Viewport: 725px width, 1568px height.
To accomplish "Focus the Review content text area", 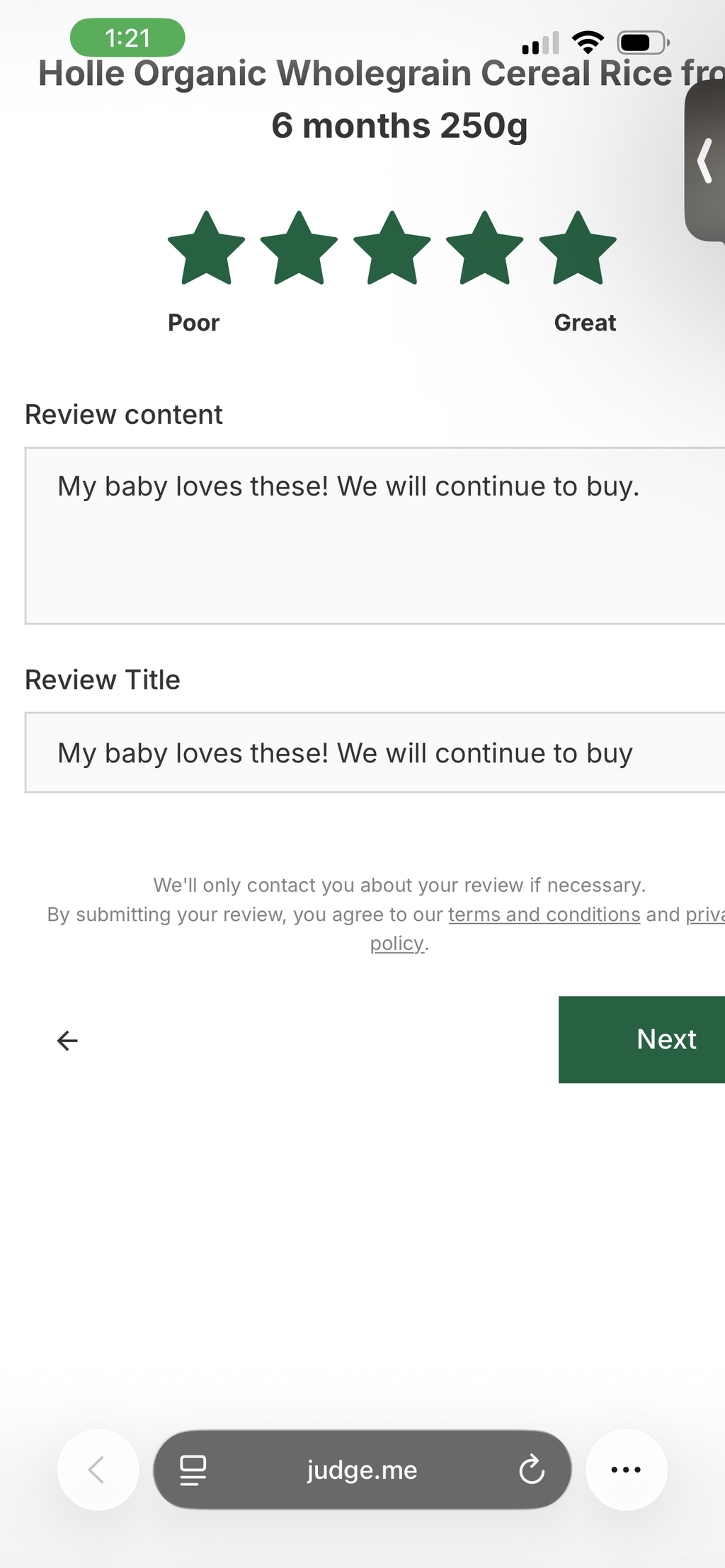I will click(375, 536).
